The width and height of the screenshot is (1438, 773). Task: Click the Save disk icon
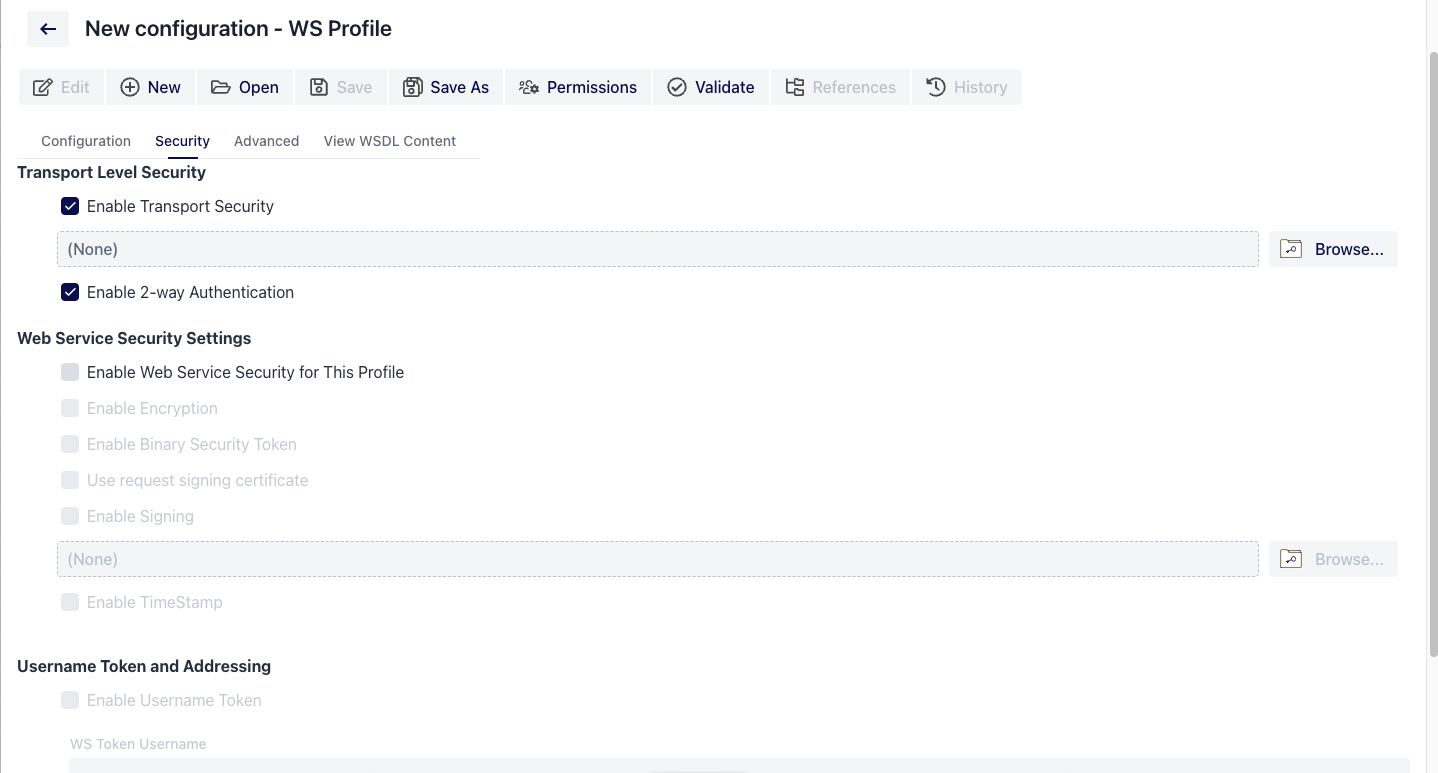coord(317,87)
